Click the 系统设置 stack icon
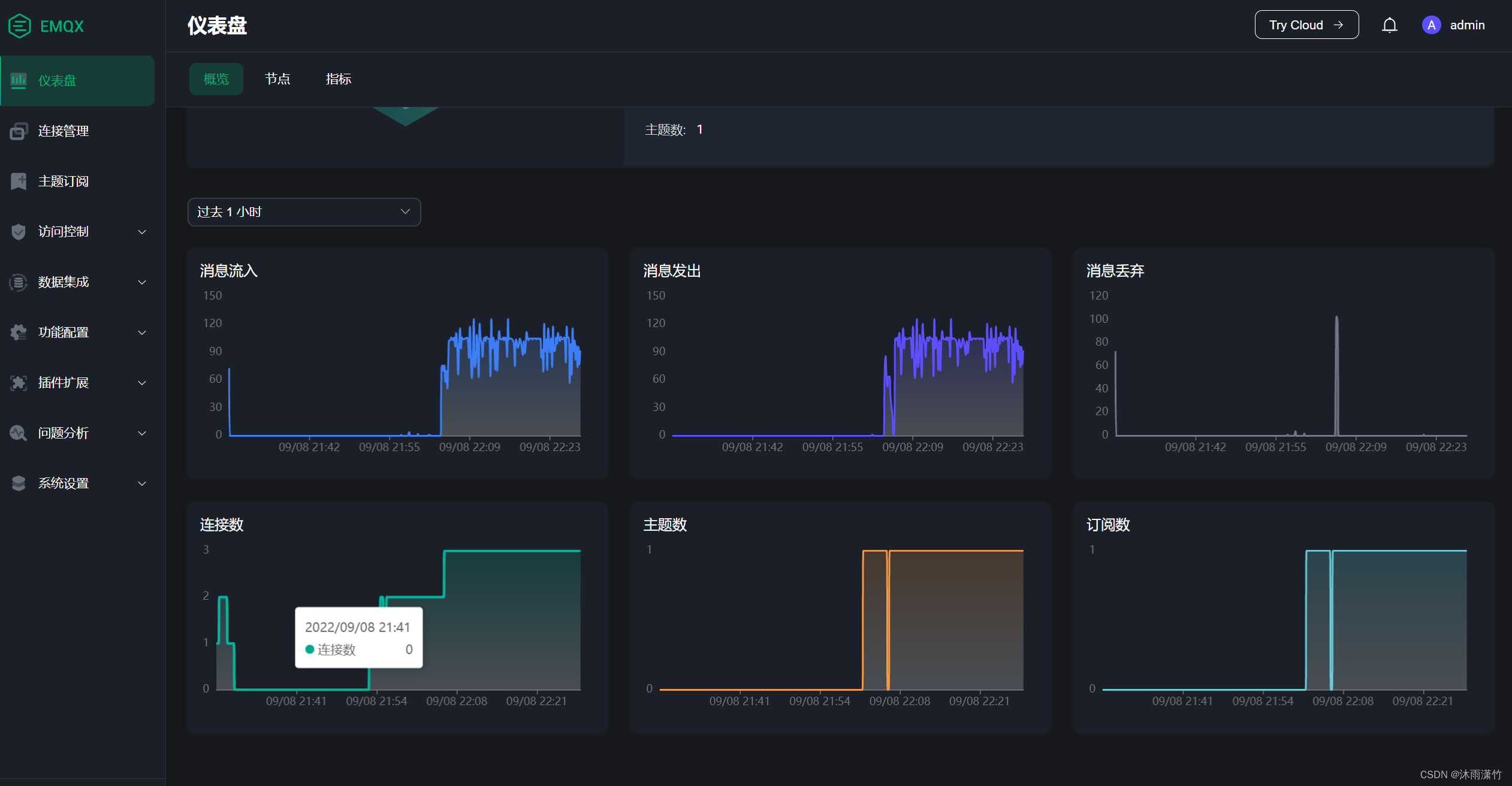1512x786 pixels. pos(19,483)
